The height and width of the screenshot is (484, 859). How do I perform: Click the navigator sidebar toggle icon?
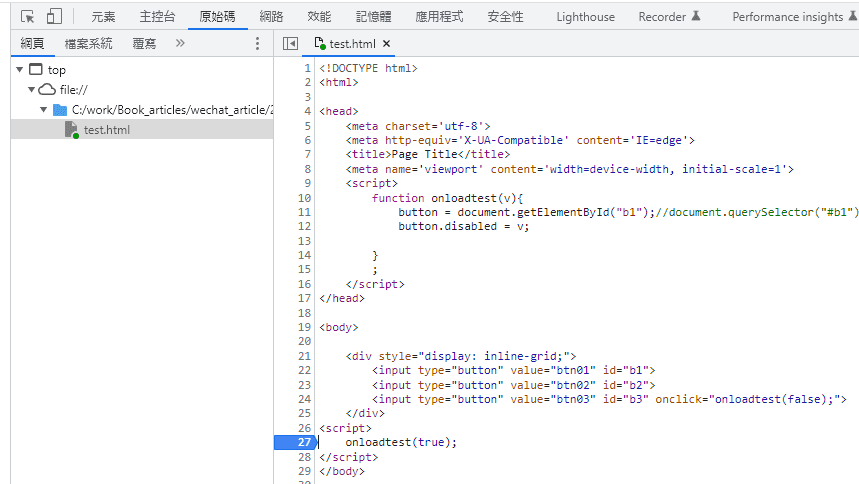pos(290,44)
